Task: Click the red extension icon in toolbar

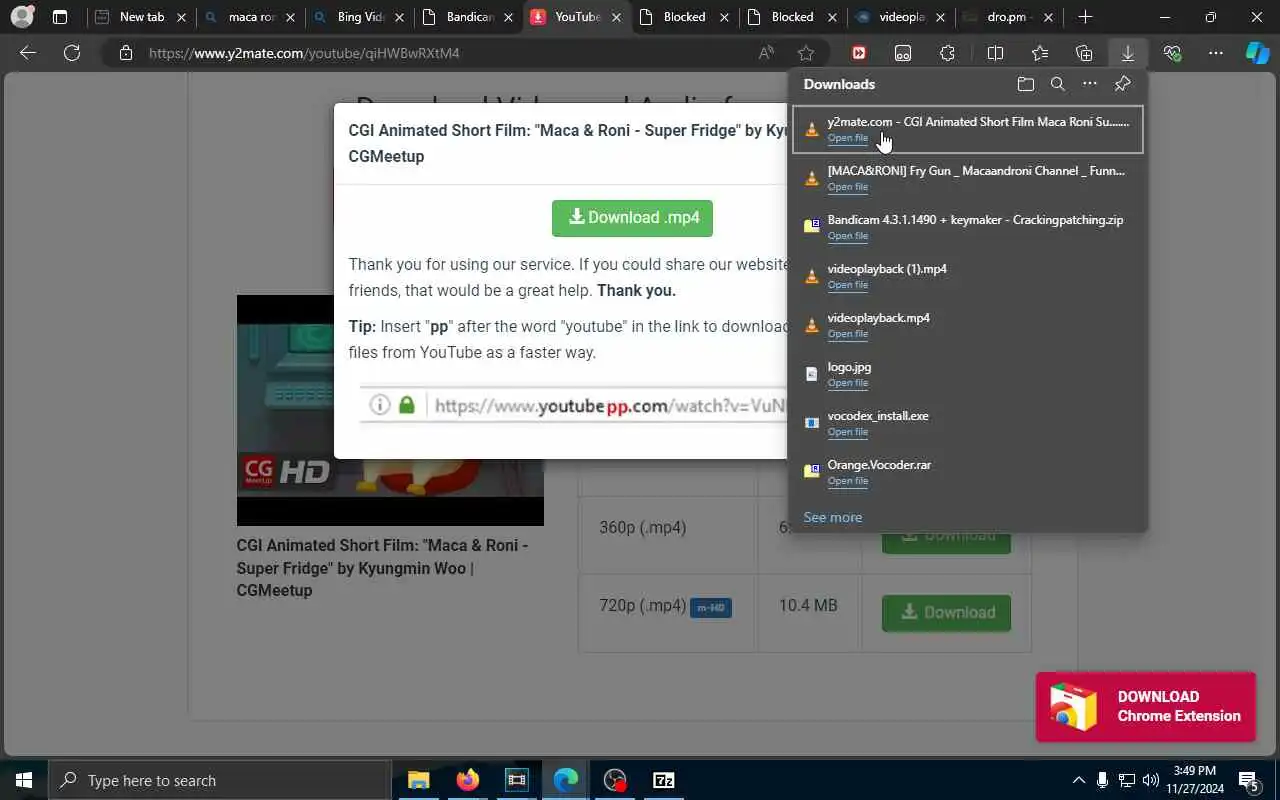Action: [859, 53]
